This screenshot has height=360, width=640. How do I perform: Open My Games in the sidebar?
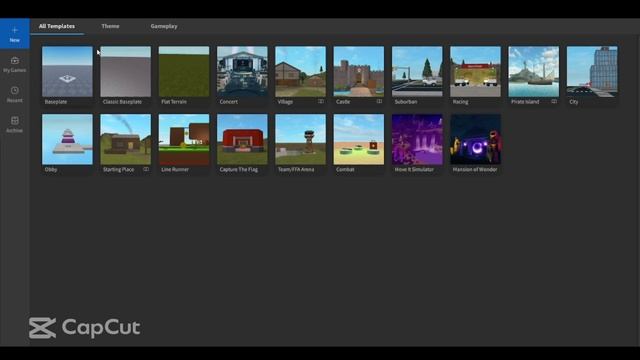(15, 64)
